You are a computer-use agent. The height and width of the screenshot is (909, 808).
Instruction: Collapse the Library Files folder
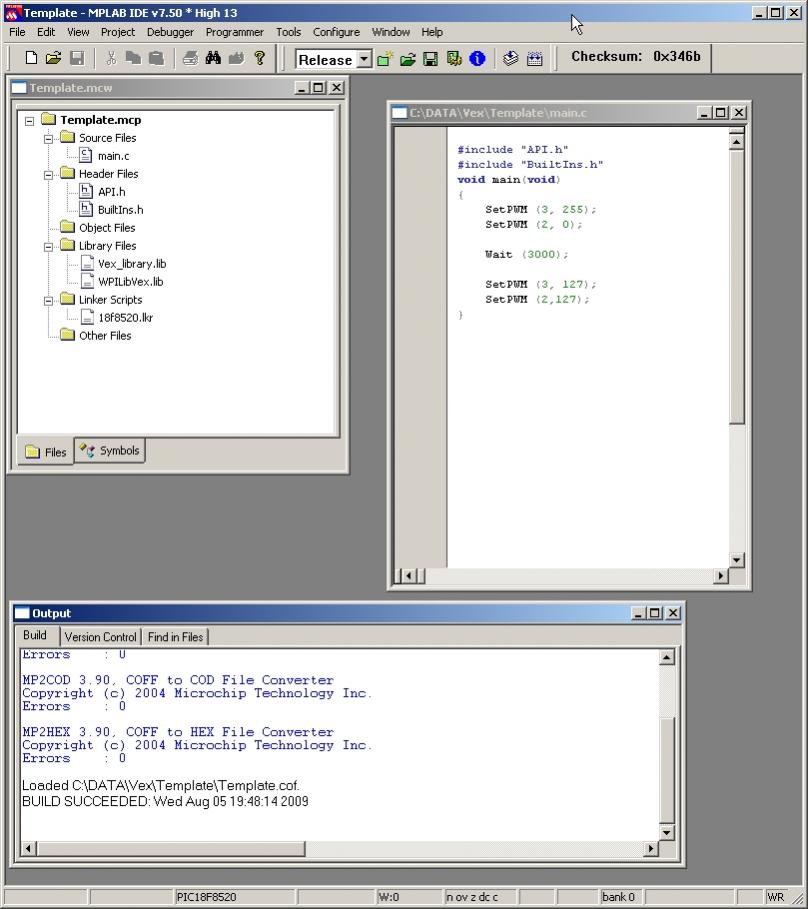point(49,247)
